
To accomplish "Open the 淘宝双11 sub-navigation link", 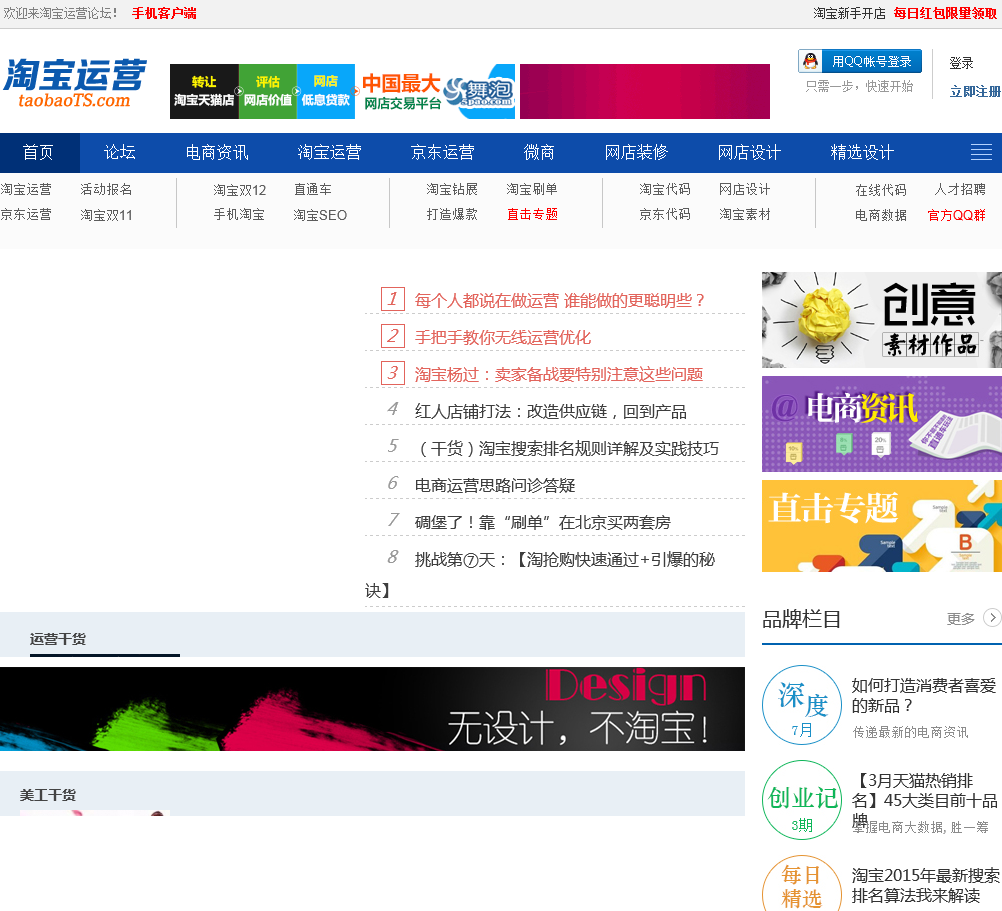I will (106, 215).
